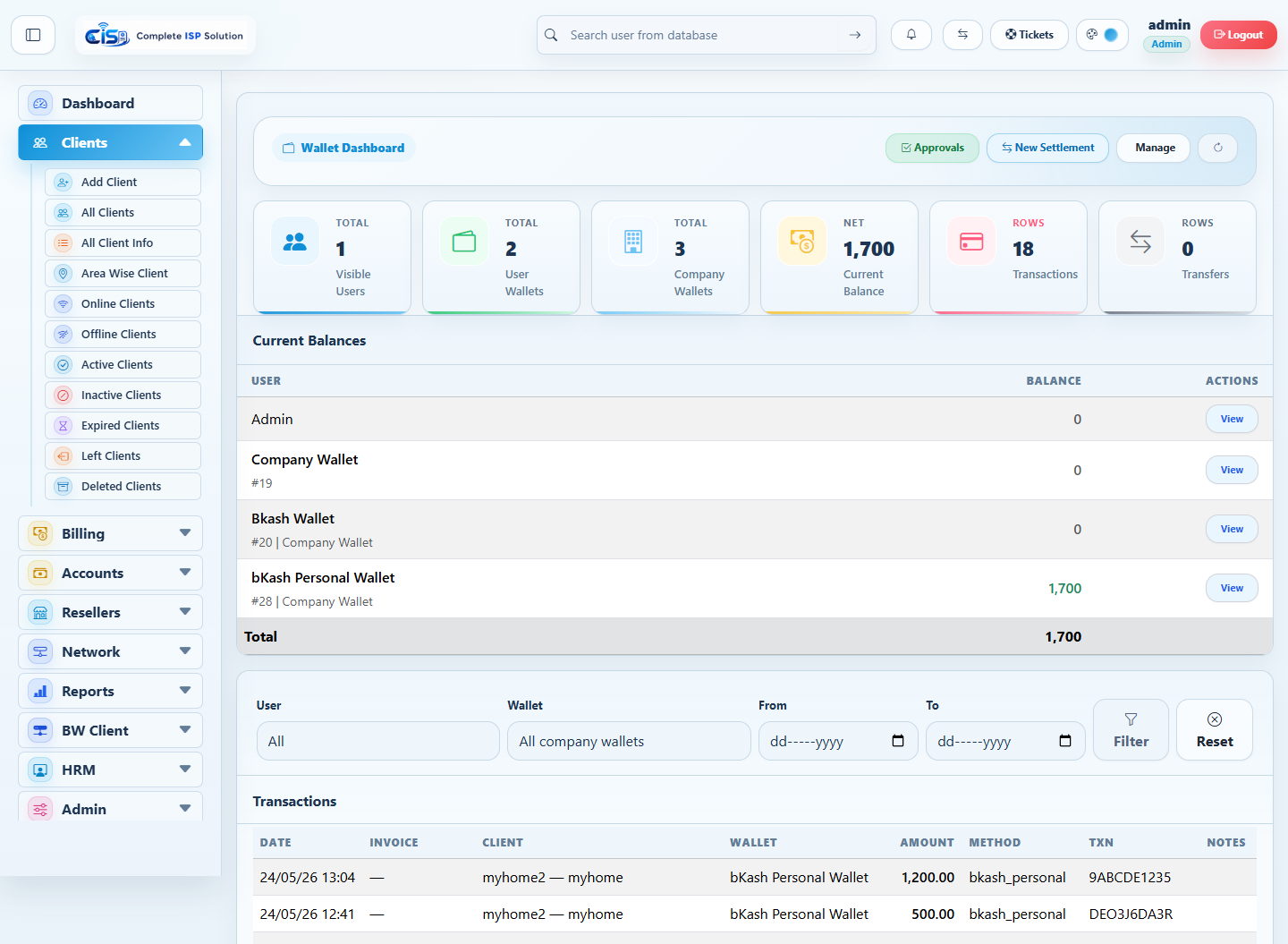Open Add Client submenu item
1288x944 pixels.
coord(123,182)
